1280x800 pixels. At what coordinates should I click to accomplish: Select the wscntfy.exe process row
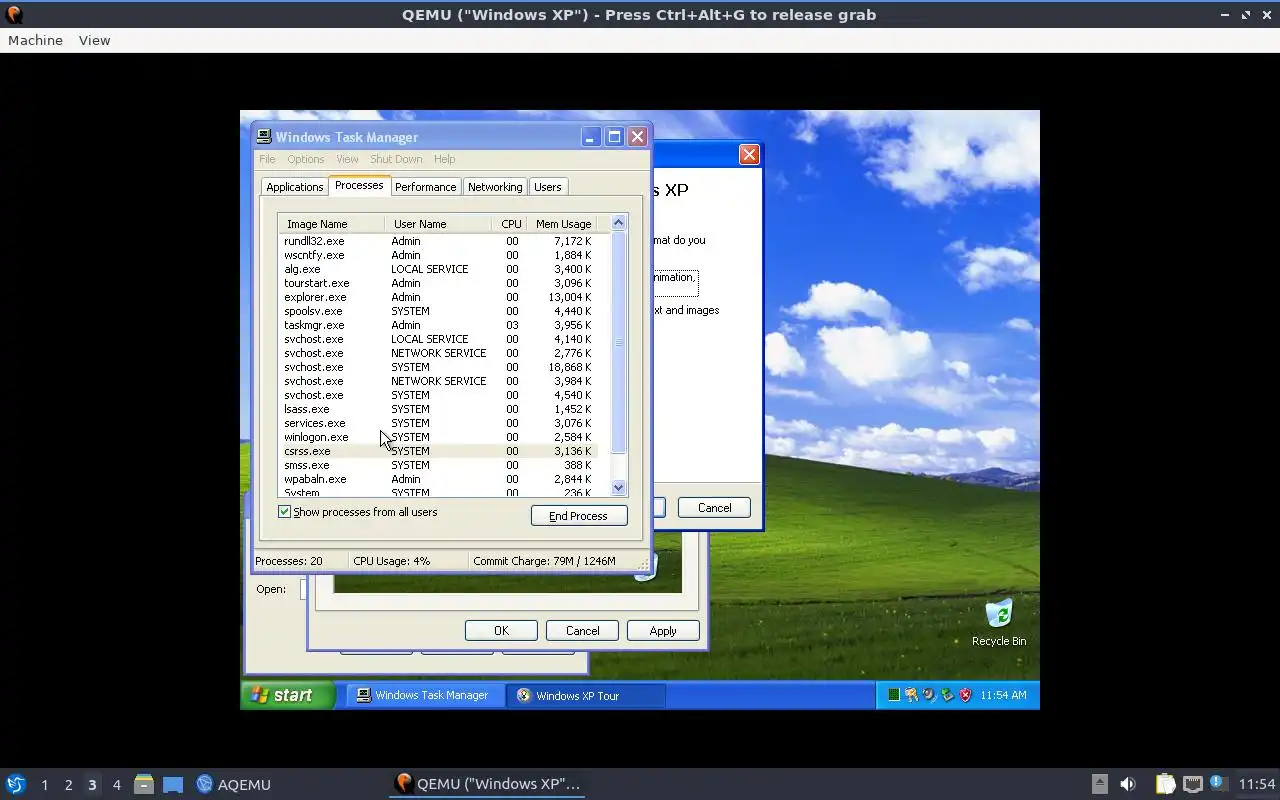pos(439,255)
